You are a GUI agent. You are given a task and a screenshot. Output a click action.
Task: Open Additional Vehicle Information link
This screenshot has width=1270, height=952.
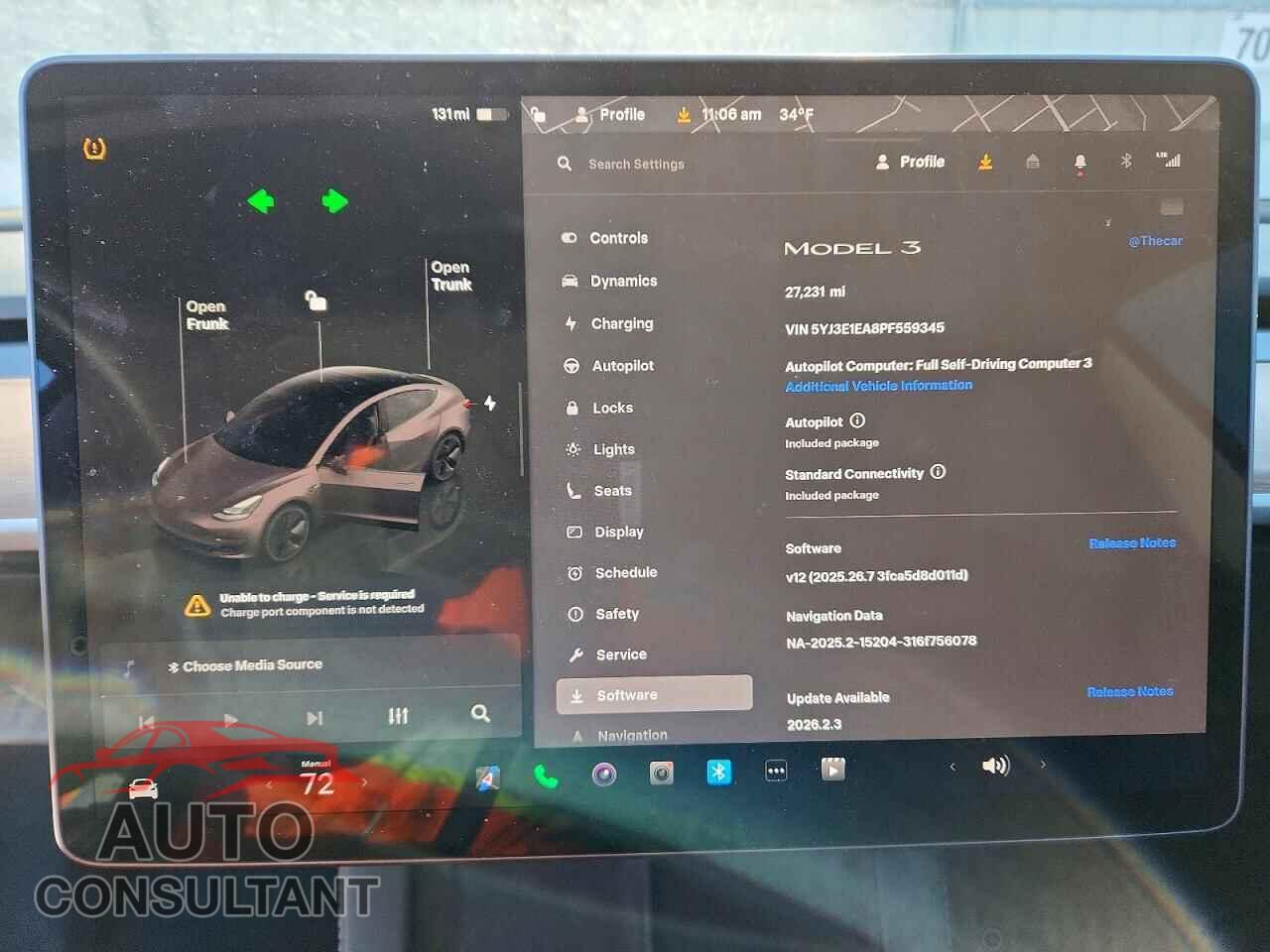(879, 386)
